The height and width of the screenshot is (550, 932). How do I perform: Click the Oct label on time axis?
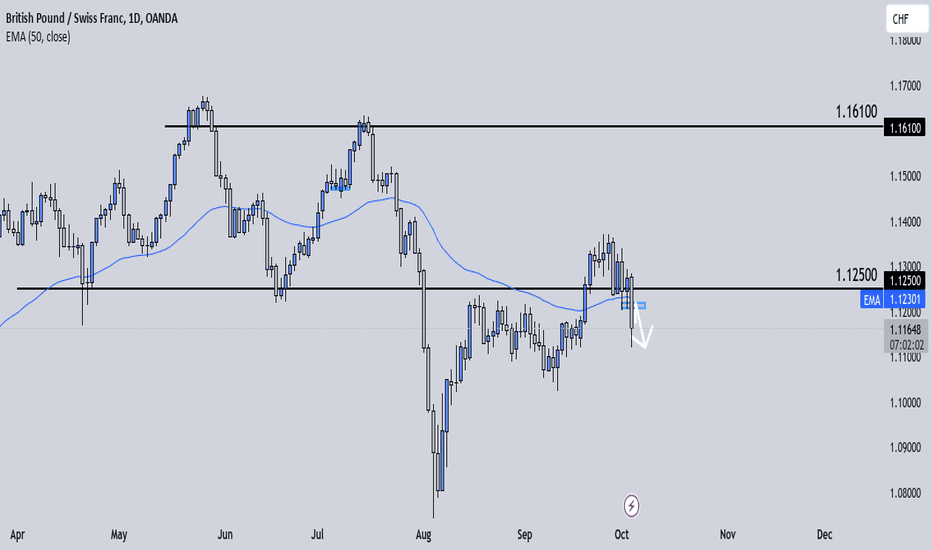click(x=621, y=535)
